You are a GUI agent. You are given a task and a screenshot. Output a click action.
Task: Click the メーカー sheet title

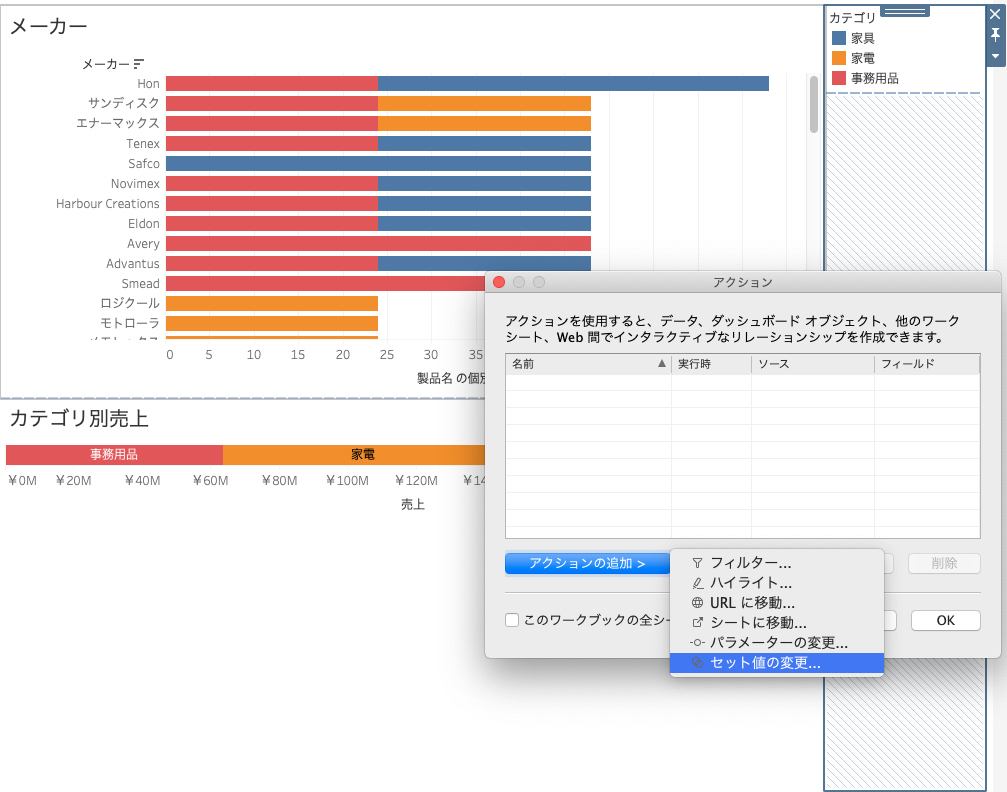click(x=49, y=26)
